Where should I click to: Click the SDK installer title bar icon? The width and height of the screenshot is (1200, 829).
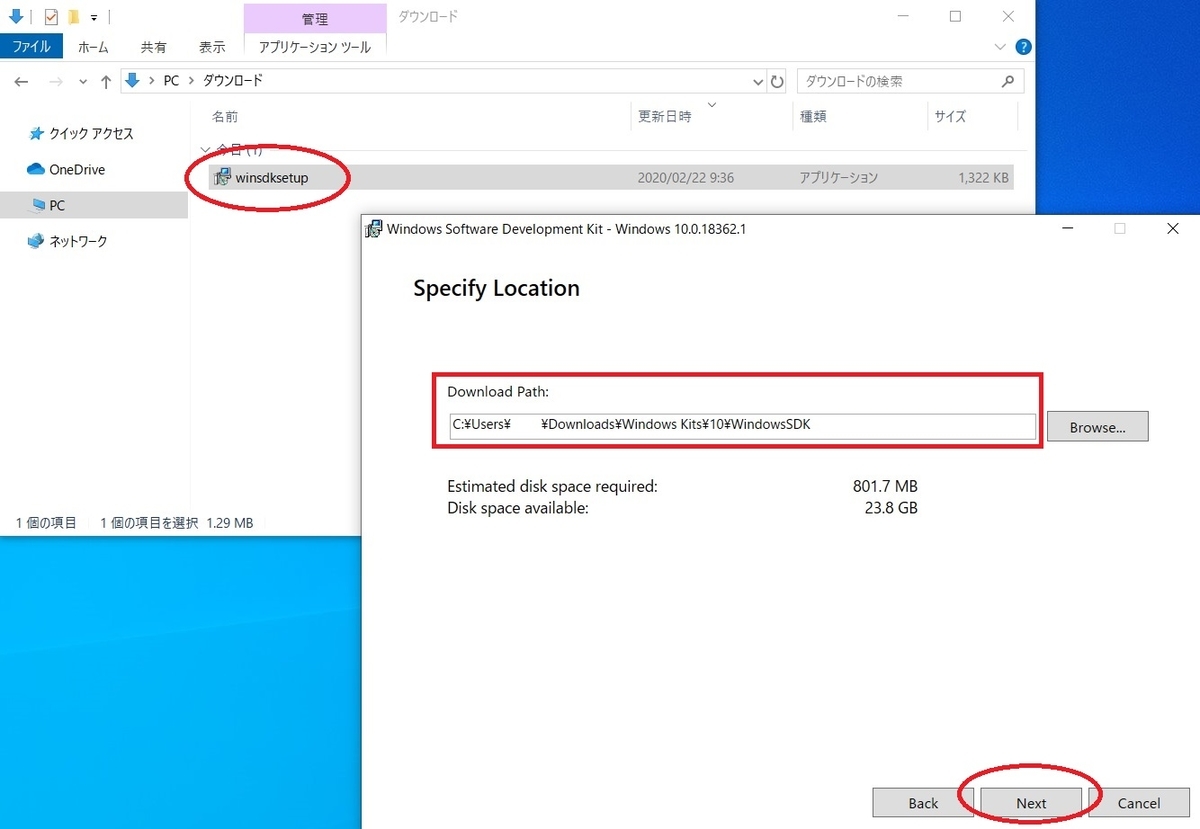click(374, 228)
